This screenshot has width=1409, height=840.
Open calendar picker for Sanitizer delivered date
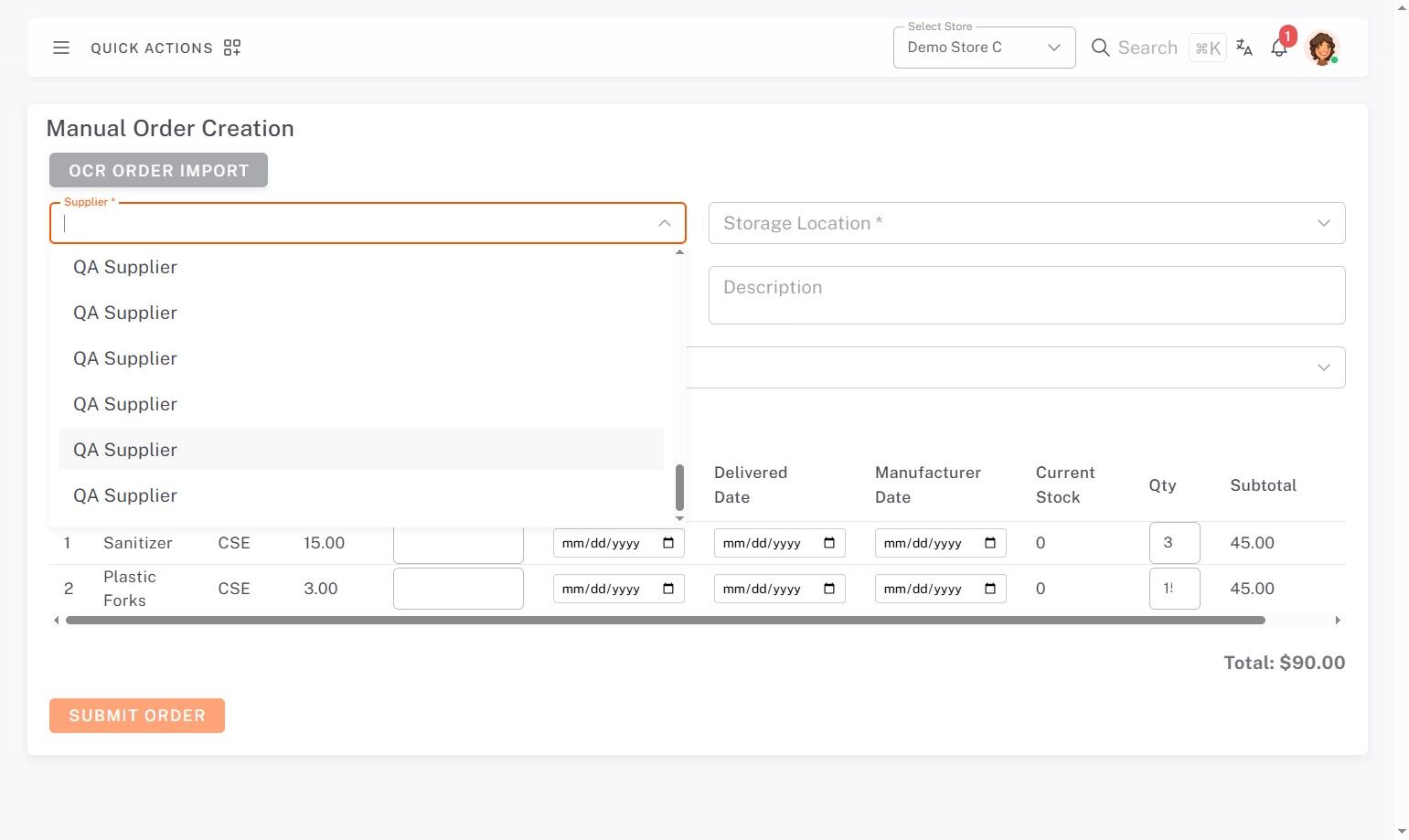[x=829, y=543]
